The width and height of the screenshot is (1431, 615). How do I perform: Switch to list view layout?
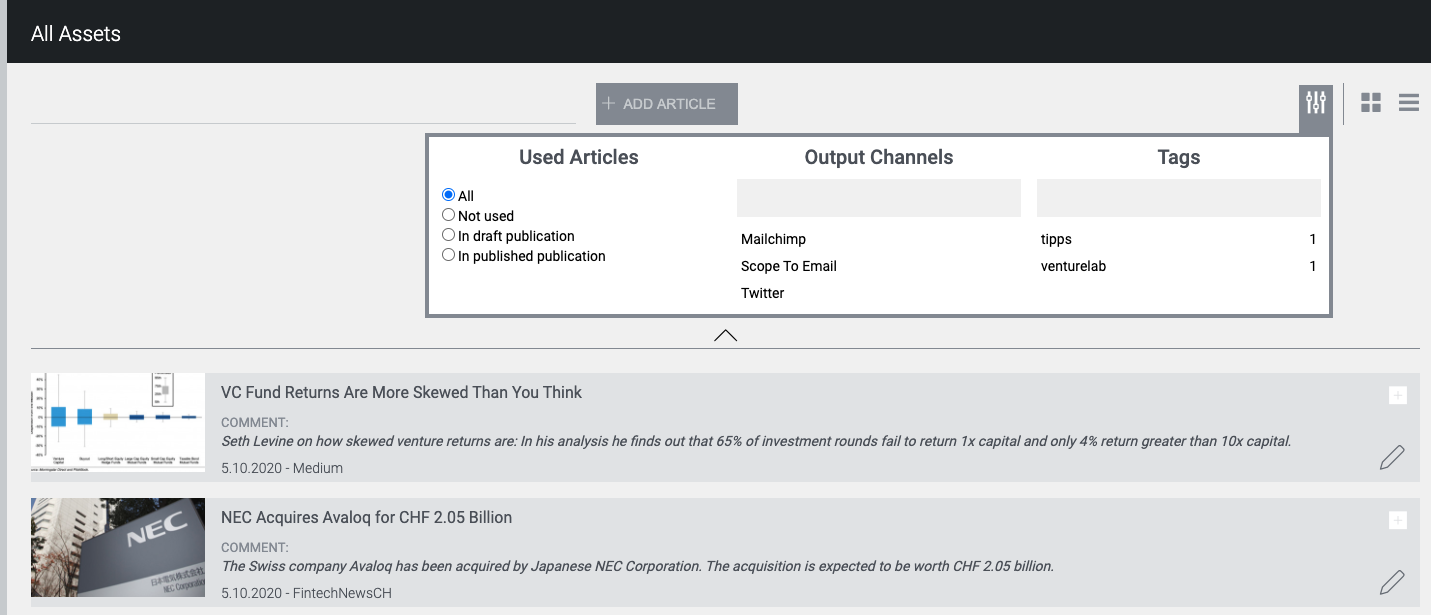[x=1409, y=103]
